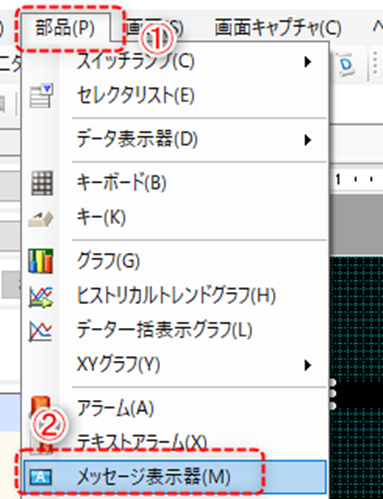Expand the XYグラフ(Y) submenu arrow
Viewport: 383px width, 499px height.
pos(308,365)
